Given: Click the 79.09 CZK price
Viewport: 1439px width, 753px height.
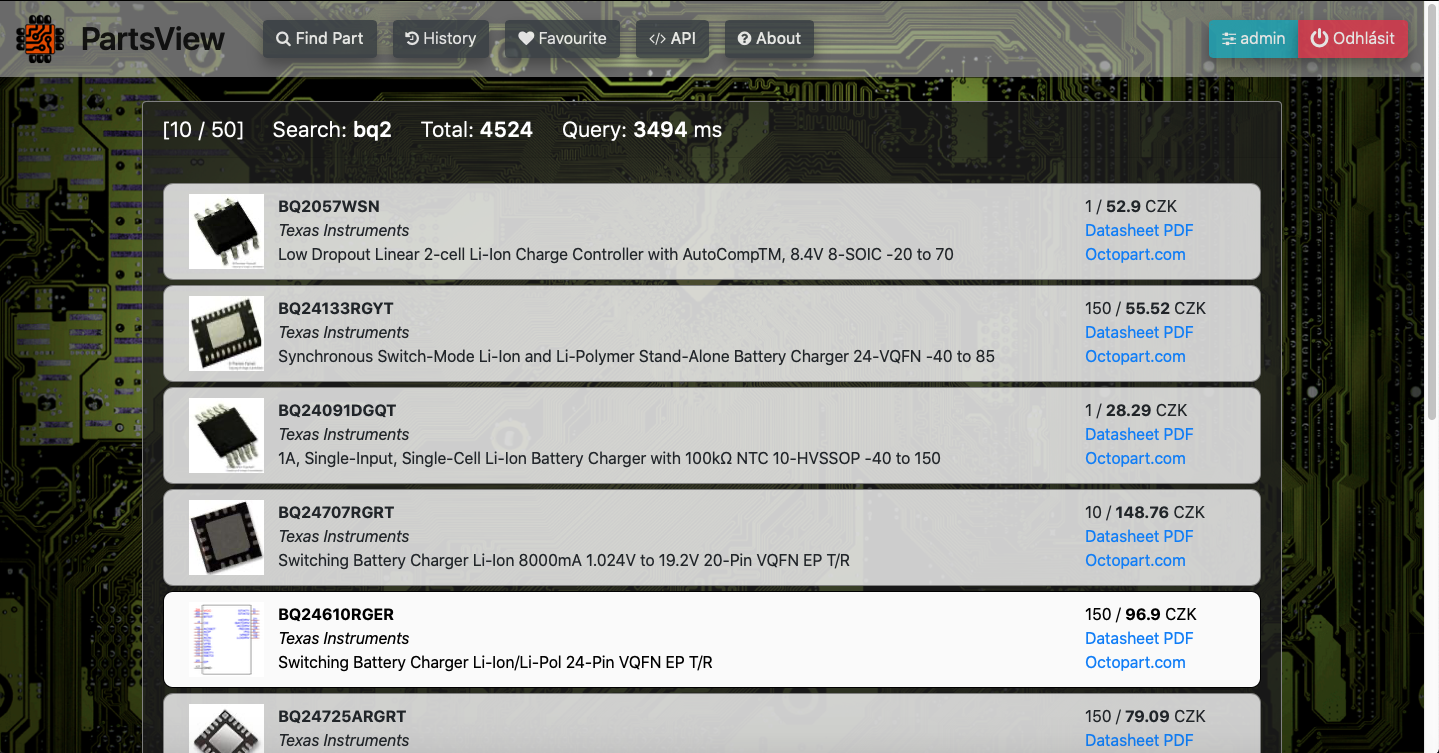Looking at the screenshot, I should click(1165, 716).
